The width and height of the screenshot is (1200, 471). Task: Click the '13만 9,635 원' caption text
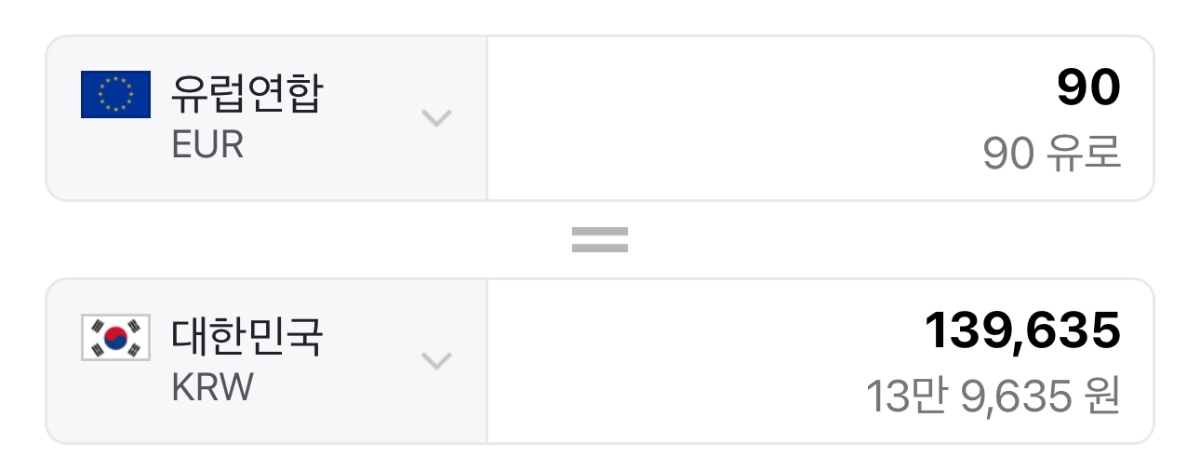click(x=992, y=397)
